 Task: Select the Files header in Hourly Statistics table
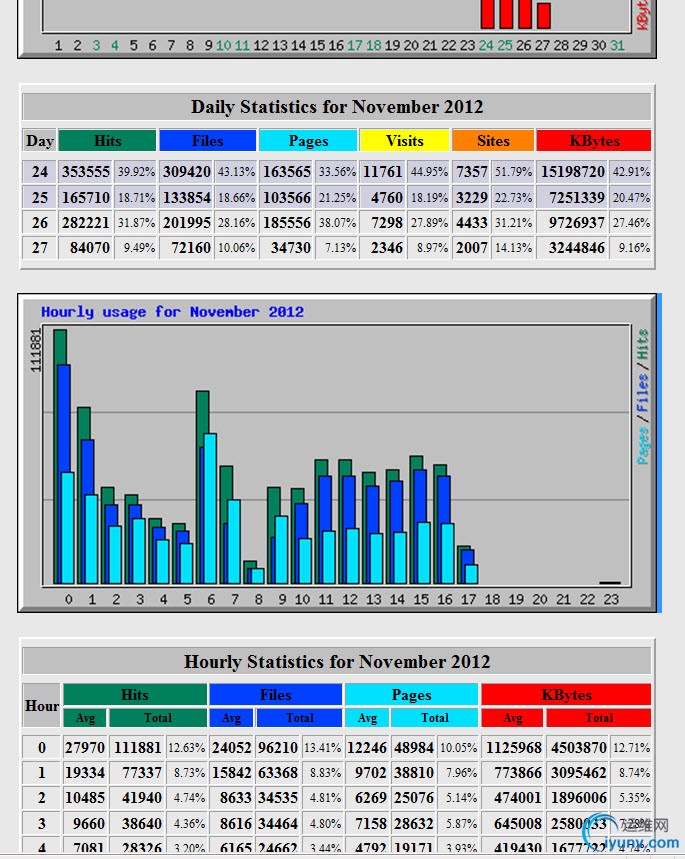point(276,695)
